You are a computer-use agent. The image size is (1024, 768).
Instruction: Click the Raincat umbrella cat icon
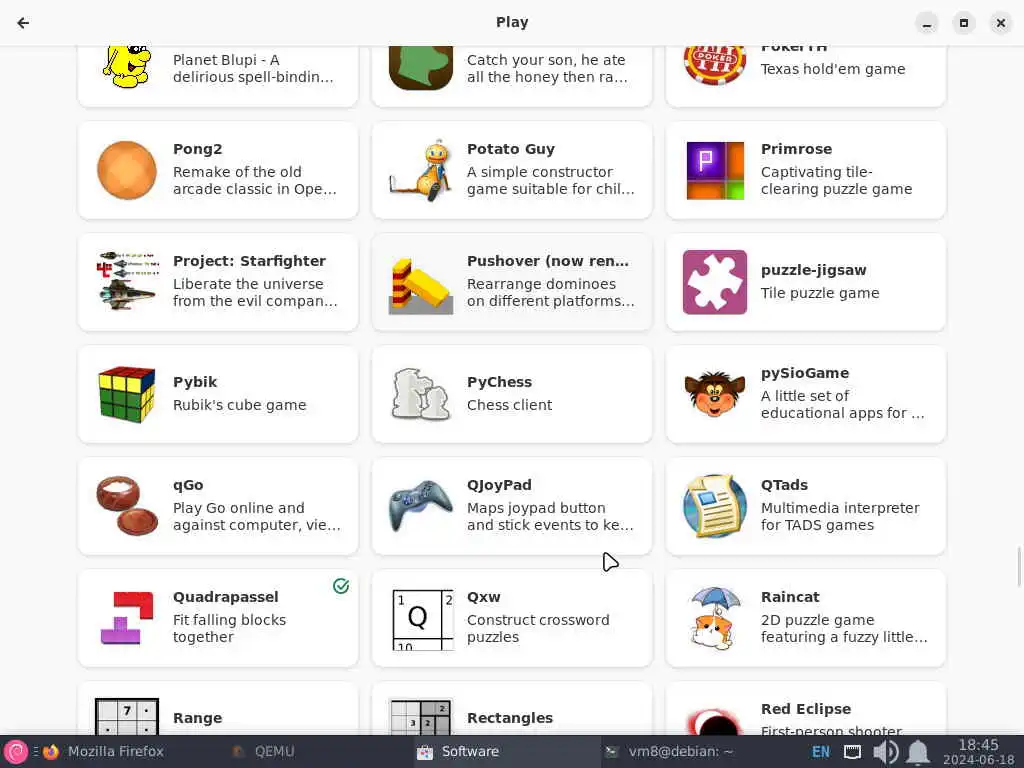point(715,618)
